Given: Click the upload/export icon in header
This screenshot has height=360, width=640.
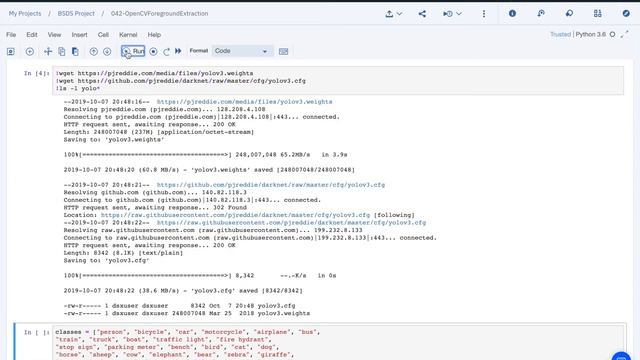Looking at the screenshot, I should click(389, 14).
